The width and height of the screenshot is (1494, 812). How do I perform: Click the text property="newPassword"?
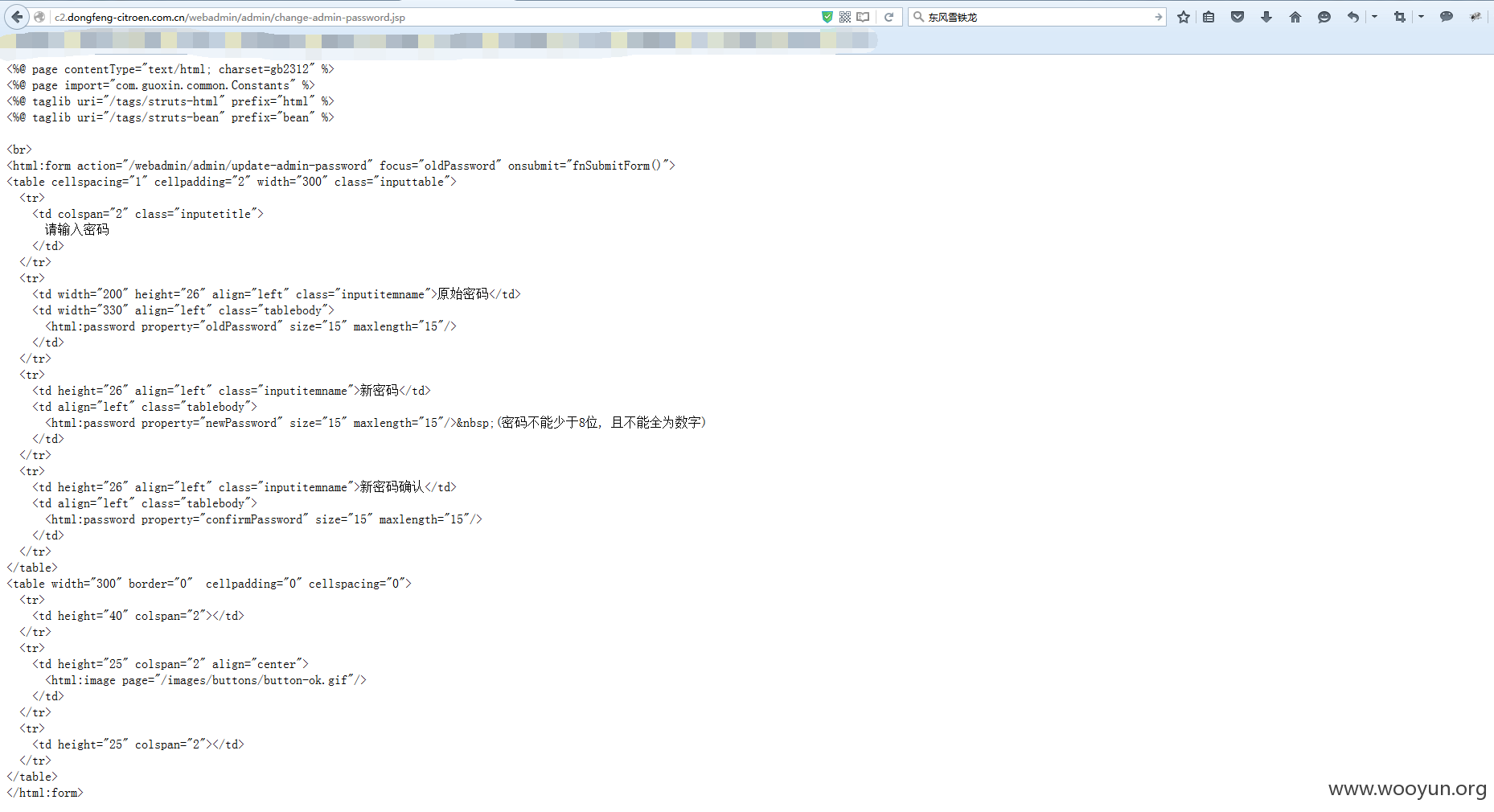click(x=212, y=423)
